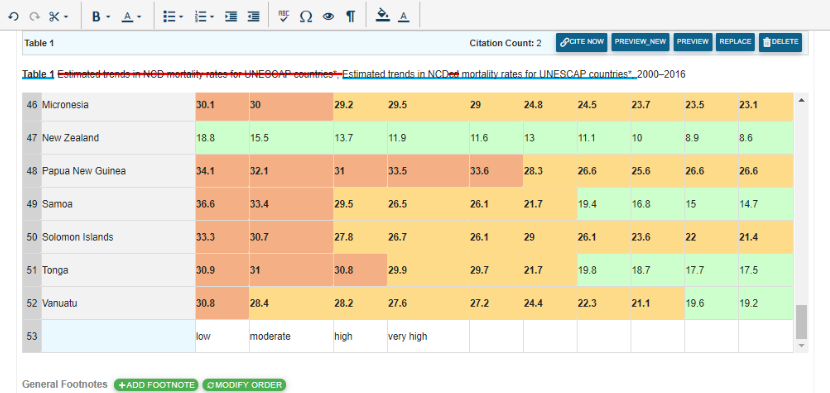Click the Samoa cell
Viewport: 830px width, 393px height.
coord(119,204)
